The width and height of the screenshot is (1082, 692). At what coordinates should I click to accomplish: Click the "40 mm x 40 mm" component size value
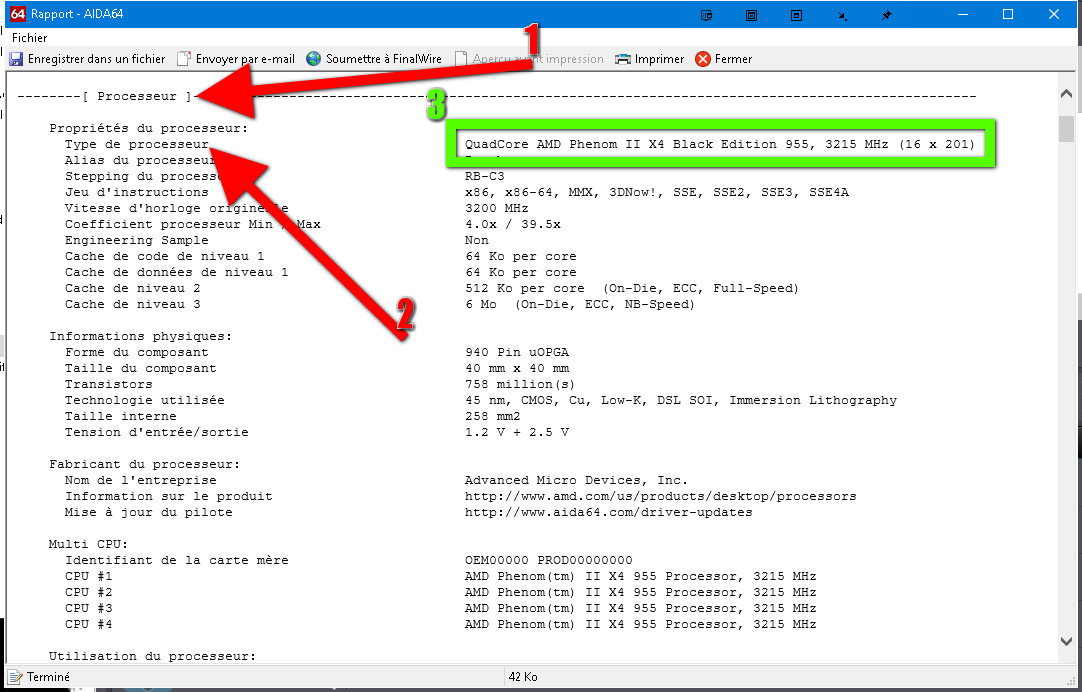pos(517,368)
